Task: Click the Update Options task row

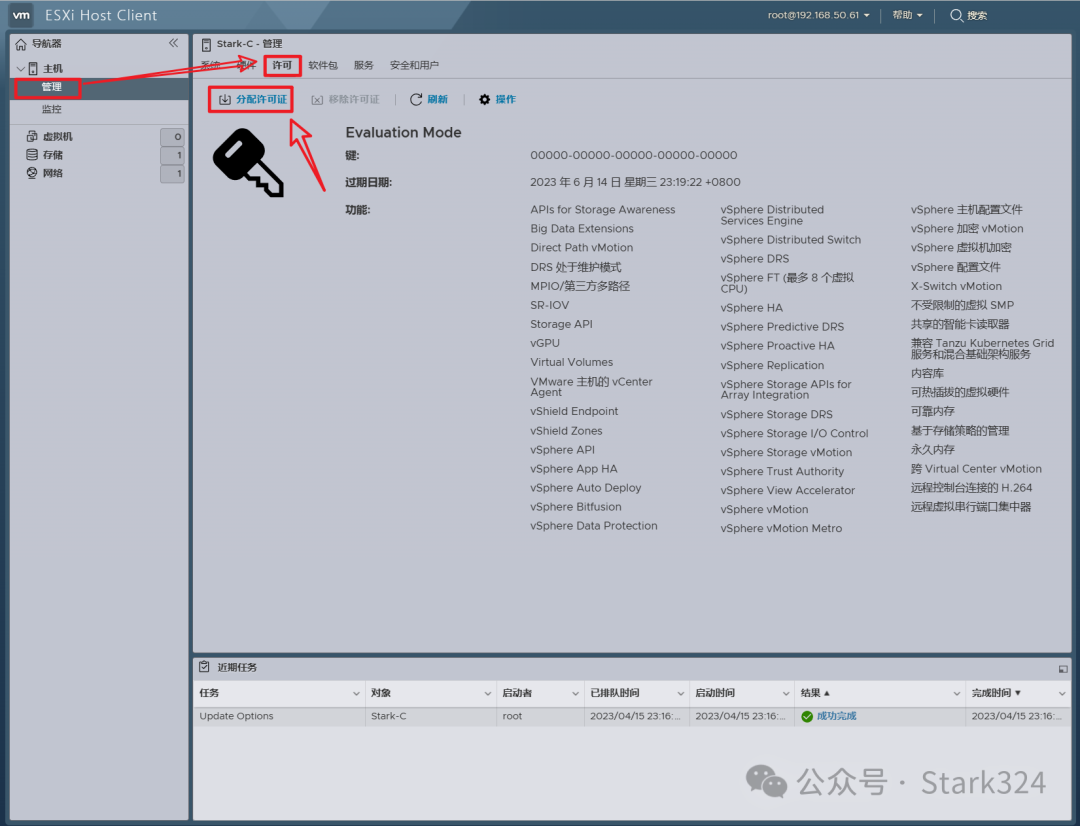Action: point(632,716)
